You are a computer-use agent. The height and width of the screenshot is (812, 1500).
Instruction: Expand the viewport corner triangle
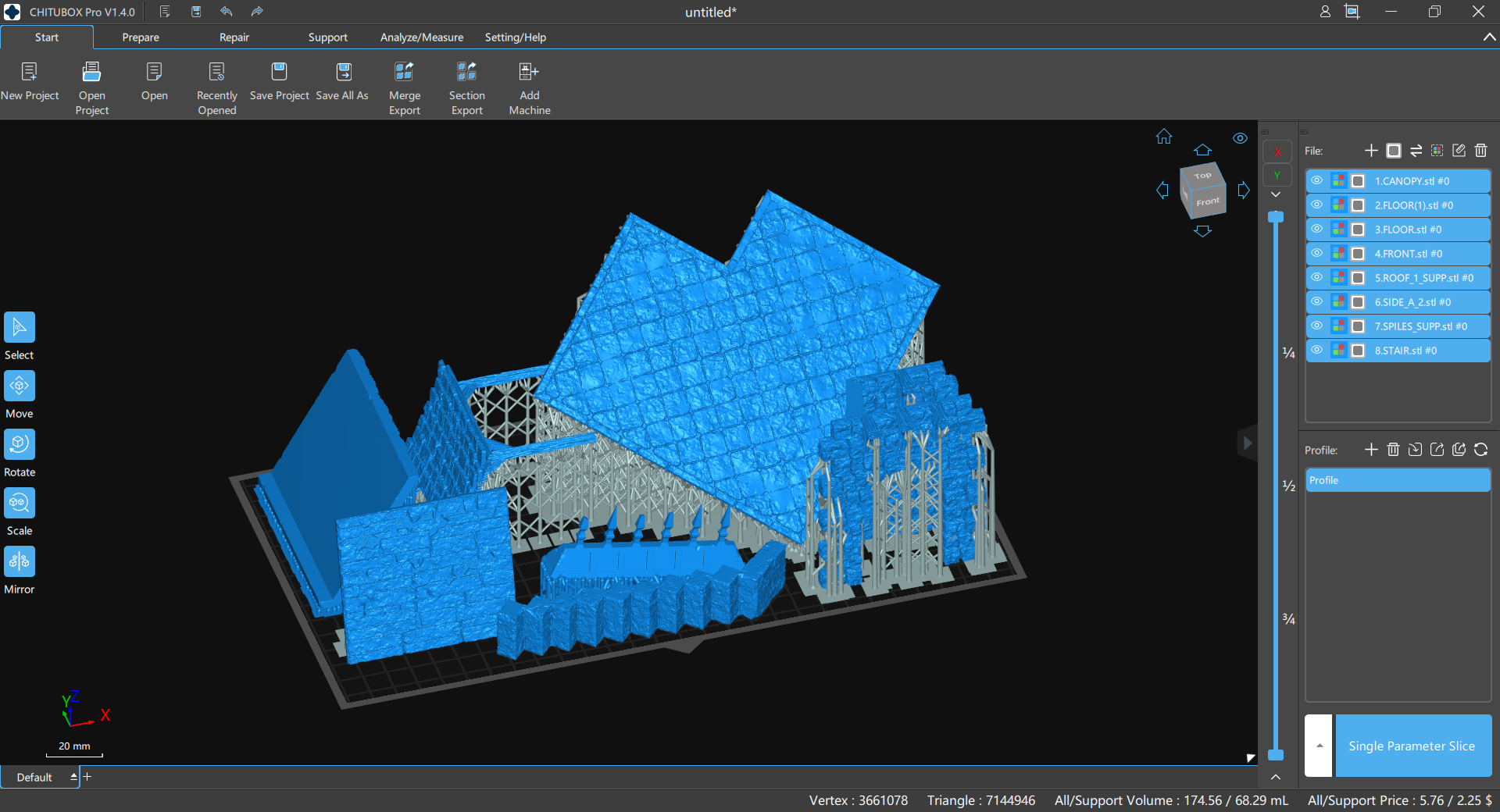pyautogui.click(x=1250, y=757)
